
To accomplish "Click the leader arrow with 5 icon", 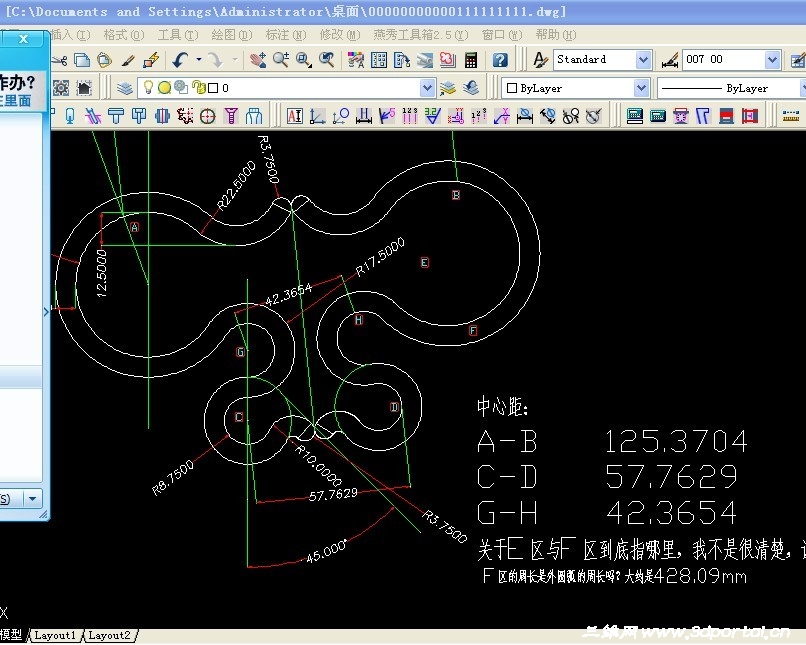I will pyautogui.click(x=387, y=116).
